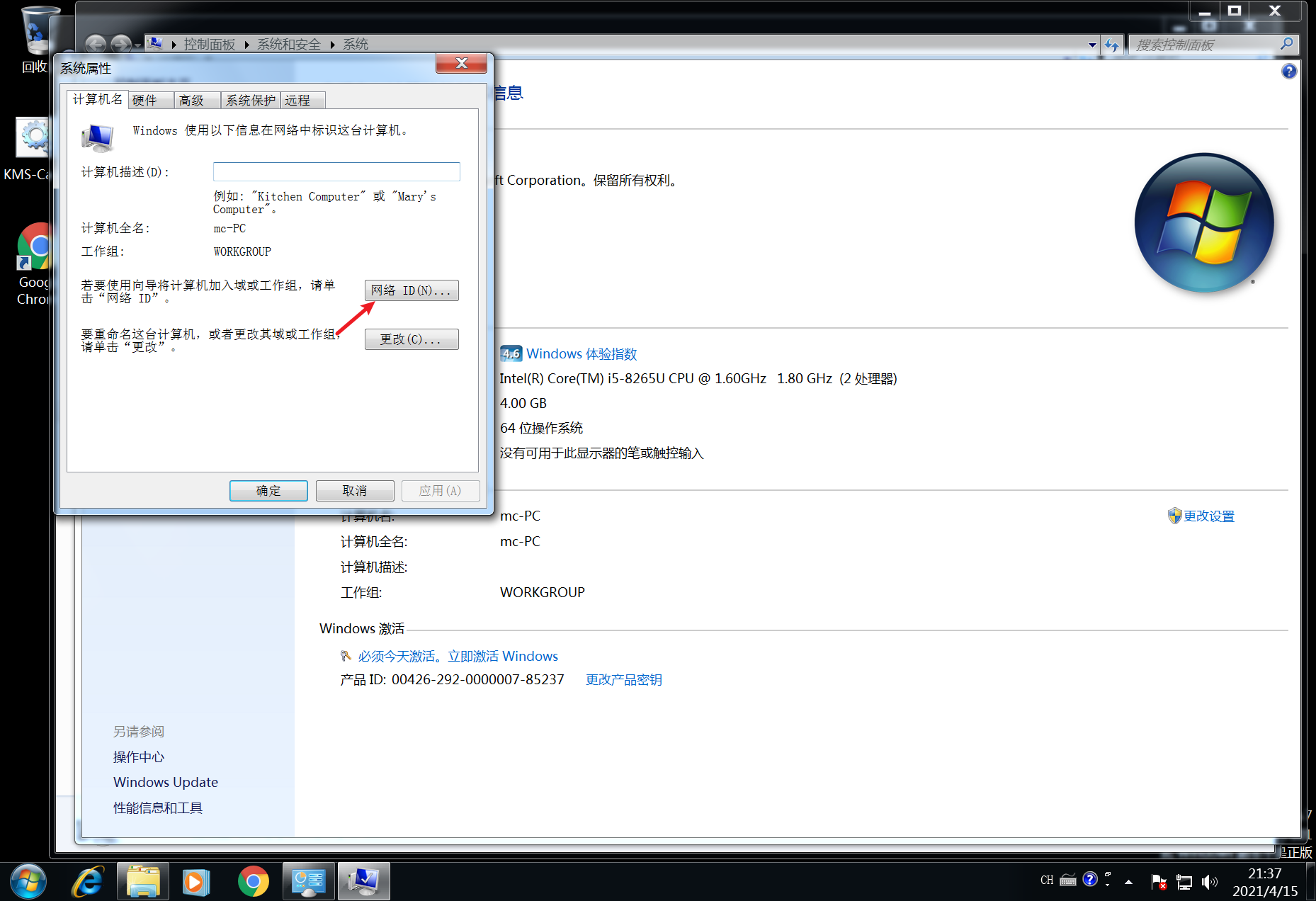This screenshot has width=1316, height=901.
Task: Open Windows Explorer folder taskbar icon
Action: click(143, 882)
